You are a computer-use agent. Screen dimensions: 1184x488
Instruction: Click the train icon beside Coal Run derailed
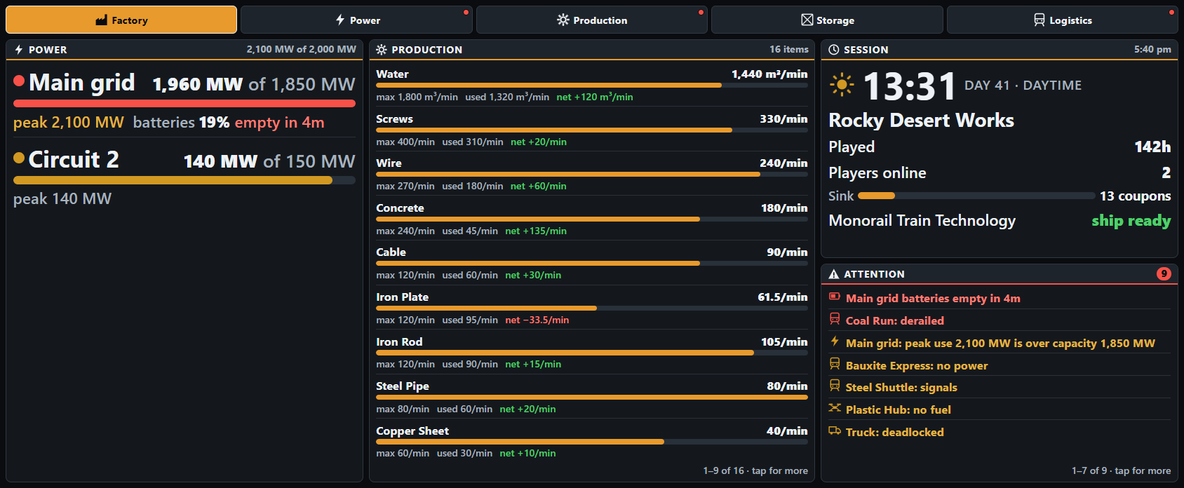[x=834, y=320]
